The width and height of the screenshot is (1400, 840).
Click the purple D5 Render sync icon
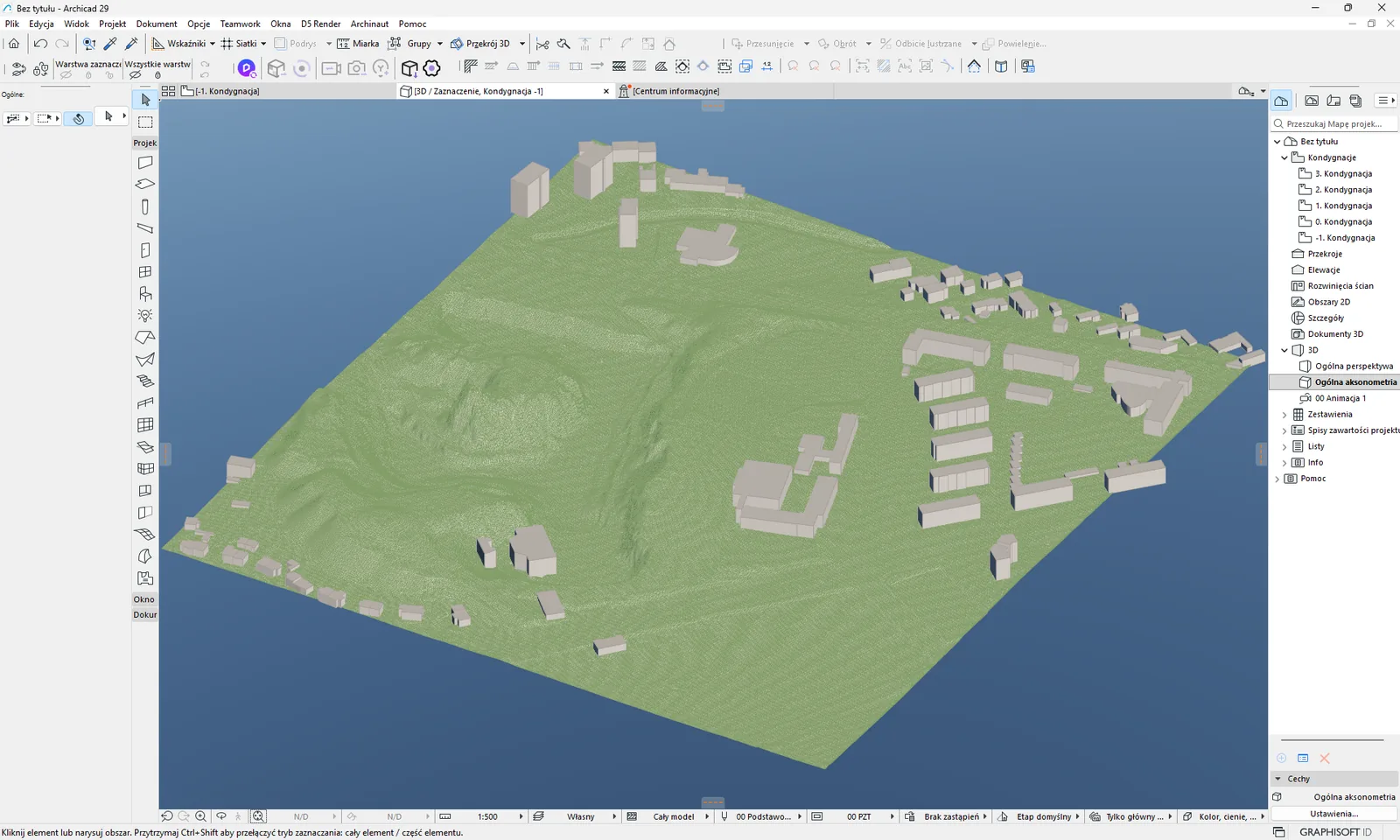247,67
